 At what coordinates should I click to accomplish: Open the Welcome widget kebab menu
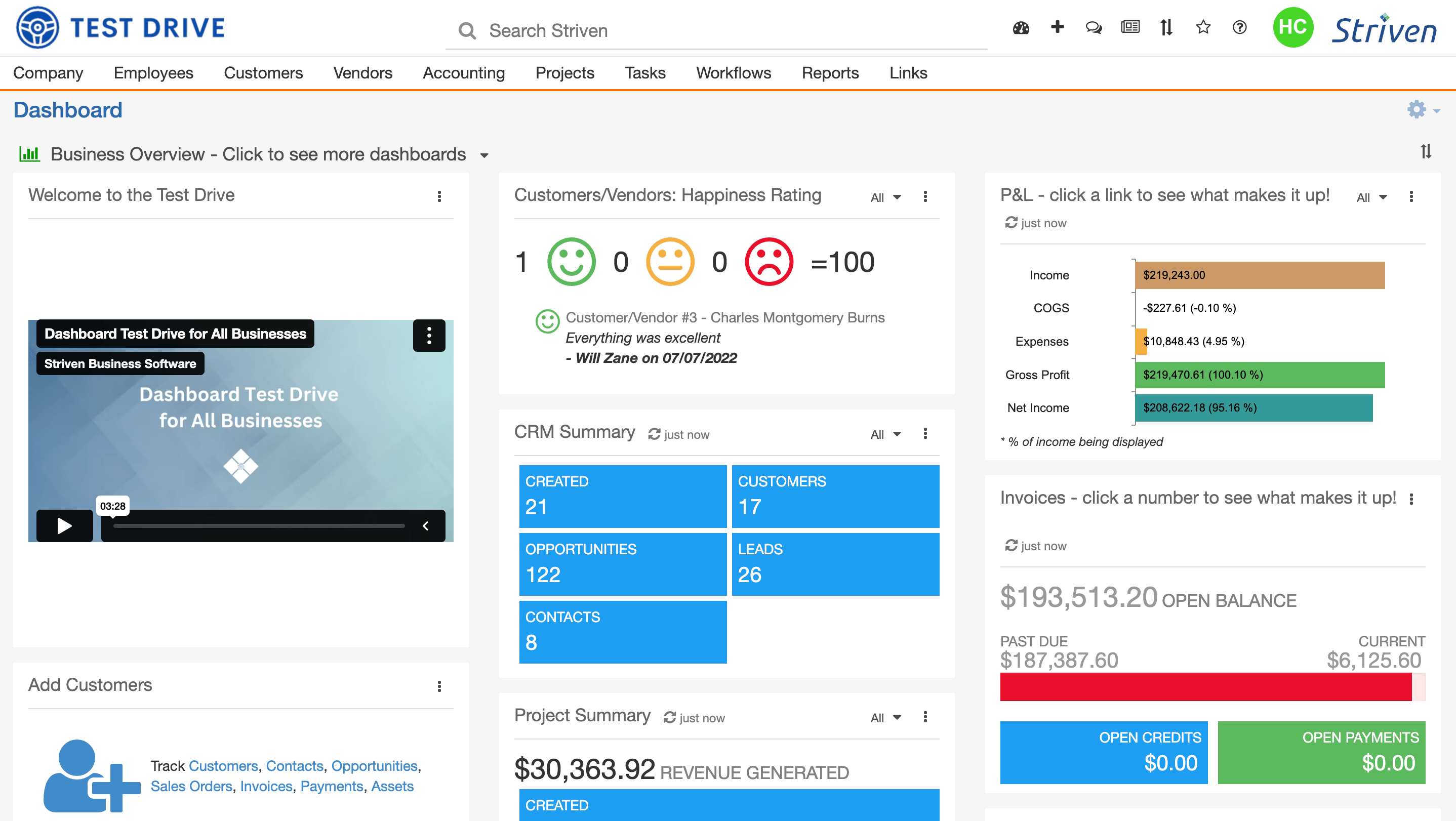tap(439, 196)
